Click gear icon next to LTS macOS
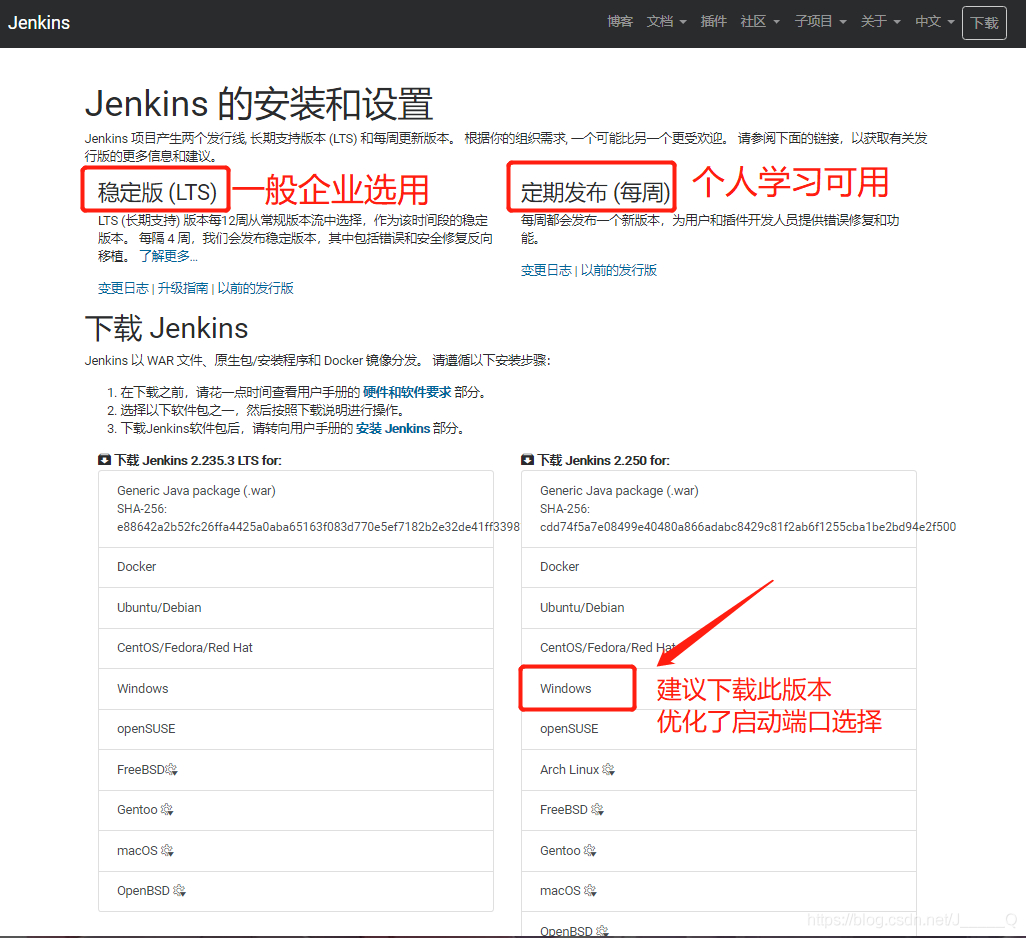Screen dimensions: 1026x938 (167, 850)
